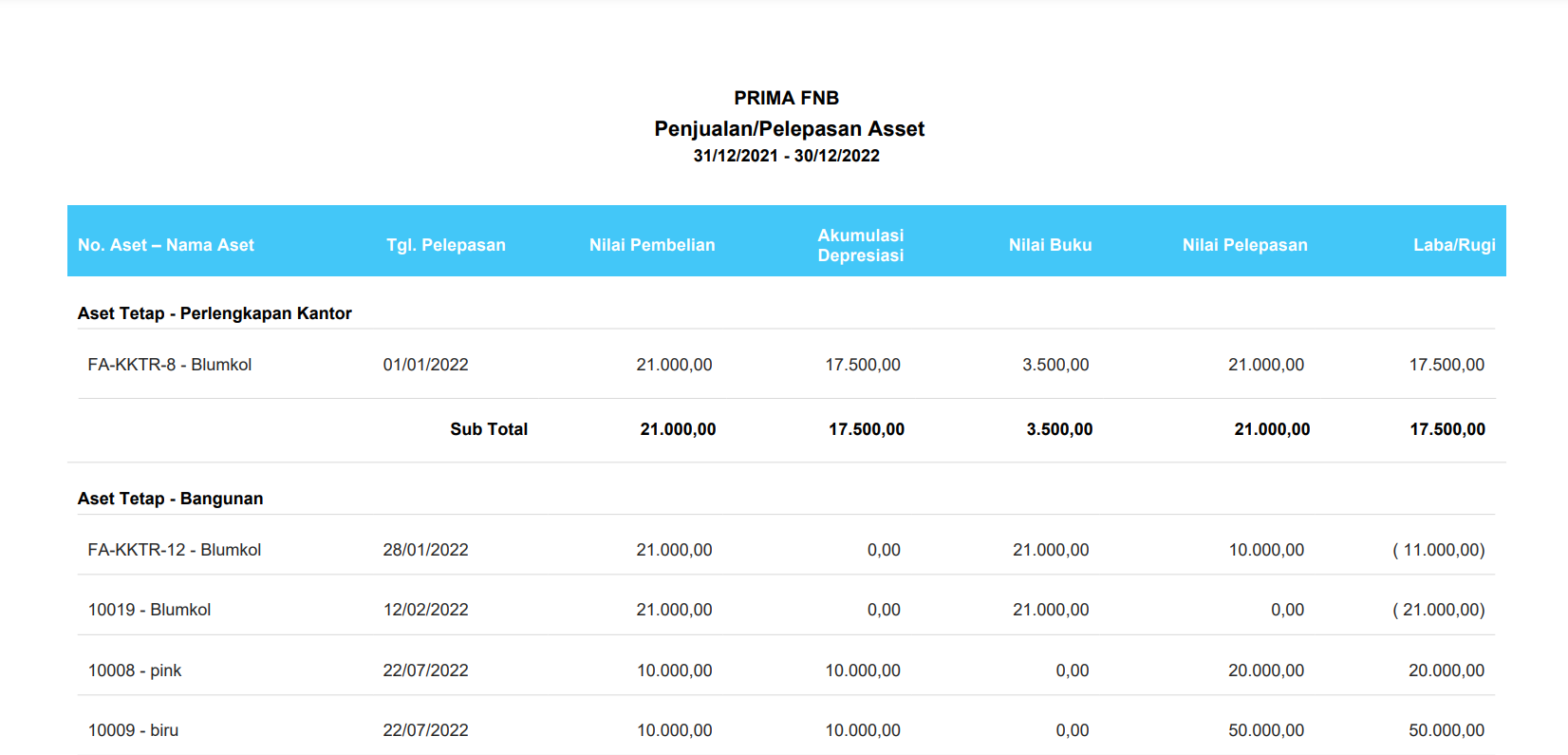Click the FA-KKTR-12 - Blumkol asset name
This screenshot has width=1568, height=755.
coord(175,550)
